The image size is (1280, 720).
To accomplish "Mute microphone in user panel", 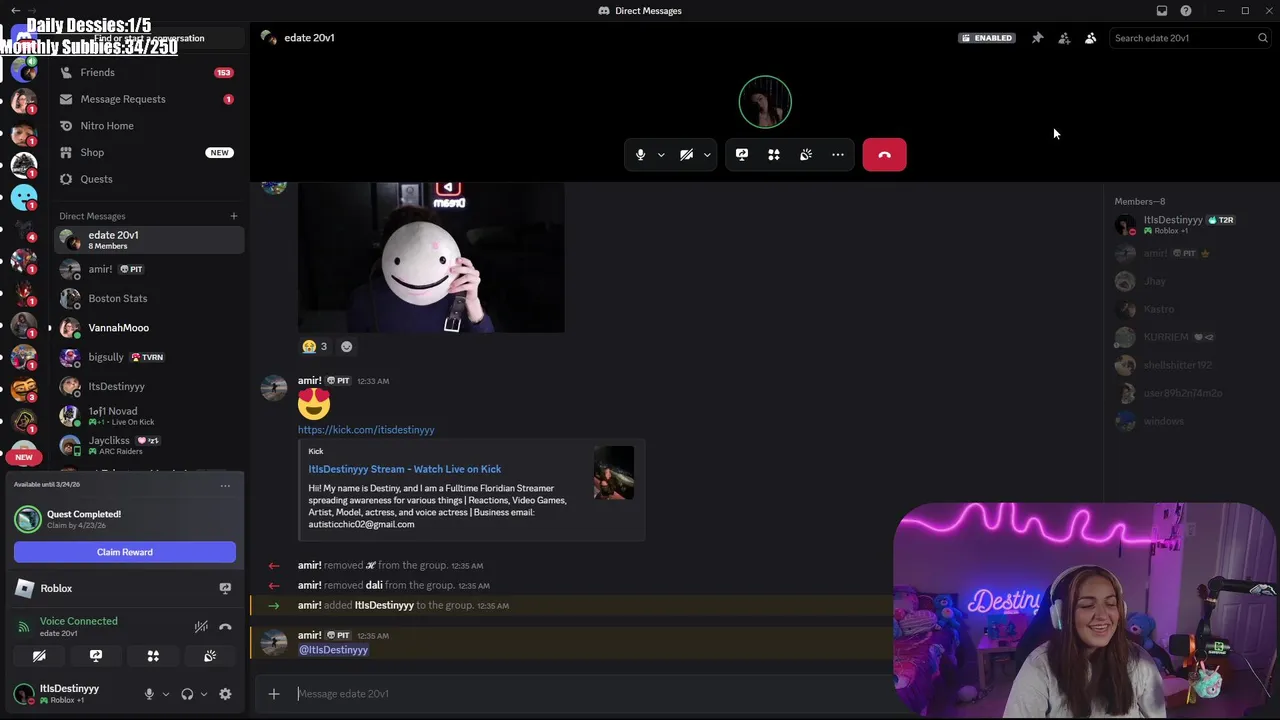I will (x=149, y=694).
